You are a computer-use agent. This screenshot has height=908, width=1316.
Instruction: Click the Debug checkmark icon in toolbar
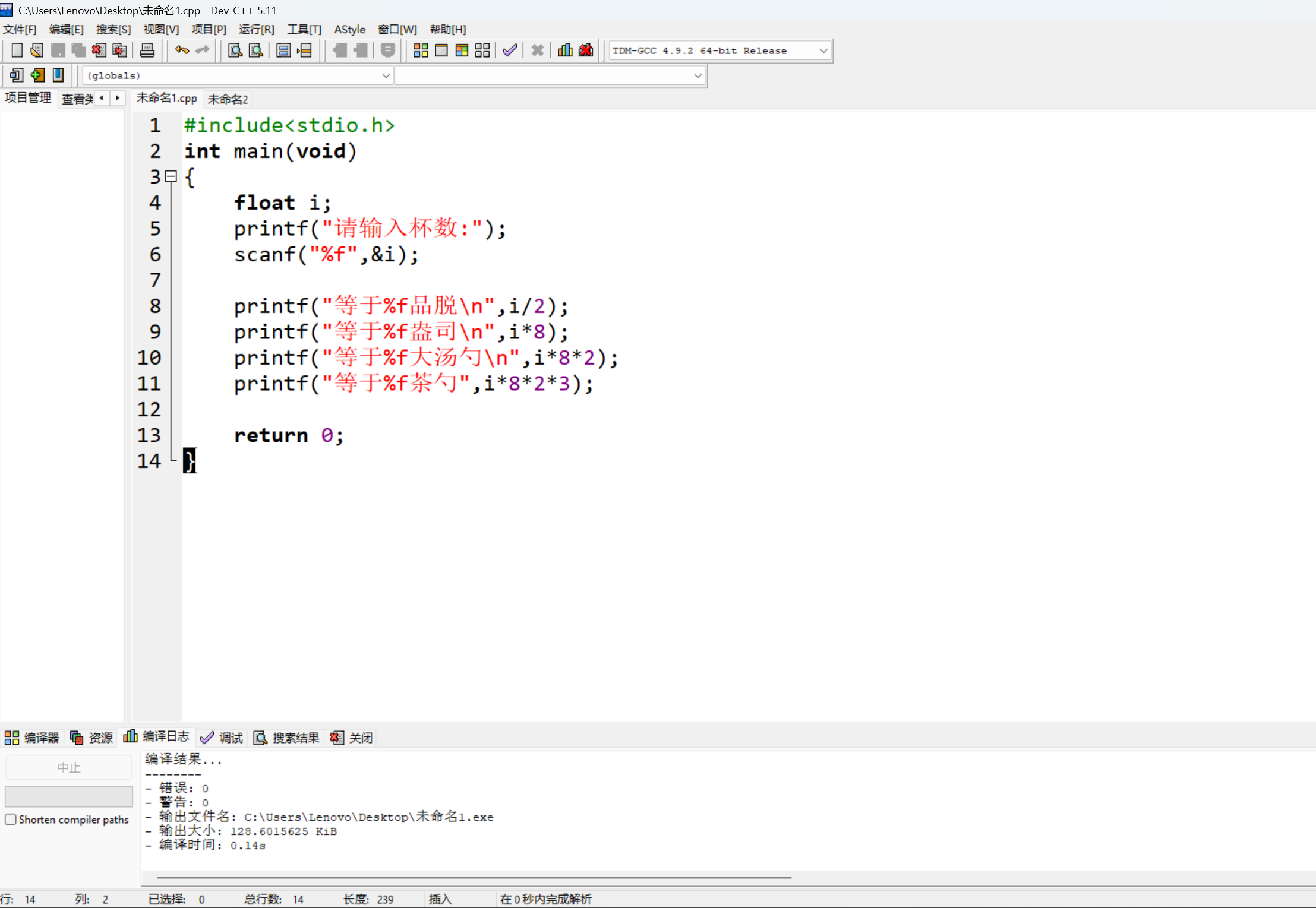click(510, 50)
